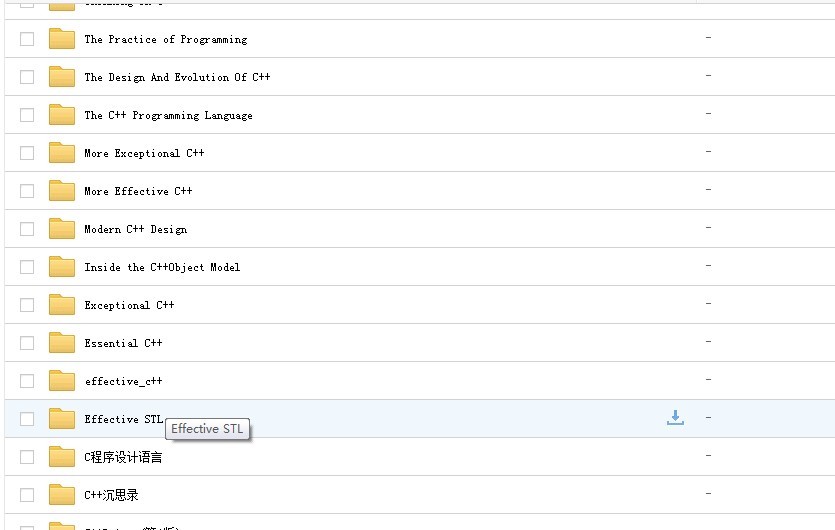835x530 pixels.
Task: Open Exceptional C++ folder icon
Action: click(62, 305)
